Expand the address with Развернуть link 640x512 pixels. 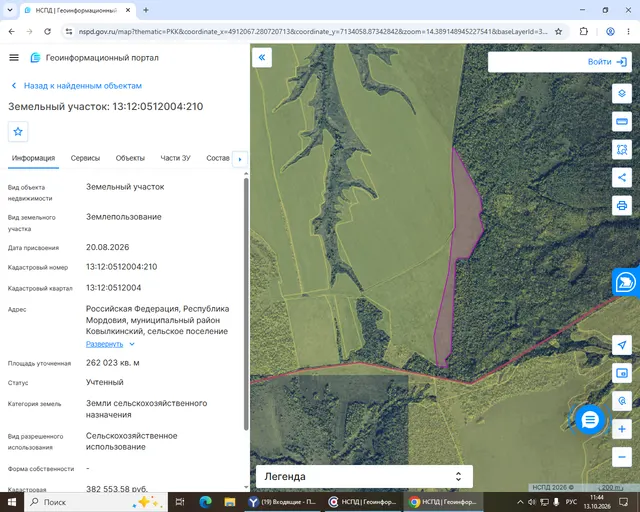(110, 344)
